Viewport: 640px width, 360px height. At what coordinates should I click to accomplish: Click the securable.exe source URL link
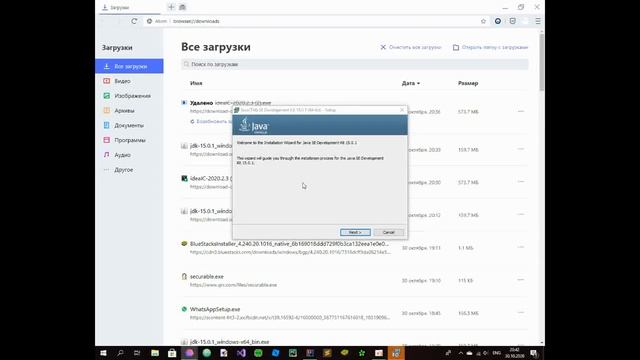(233, 285)
